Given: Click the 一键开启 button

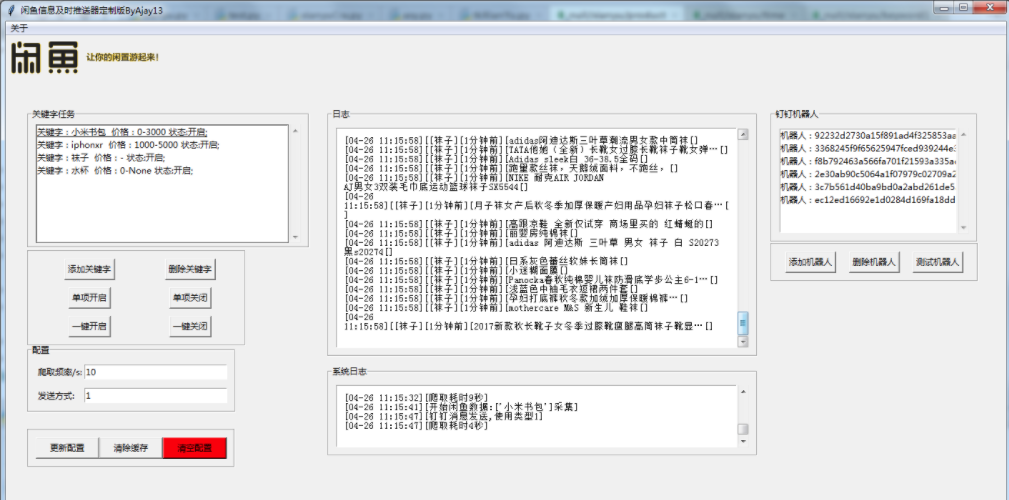Looking at the screenshot, I should pos(89,326).
